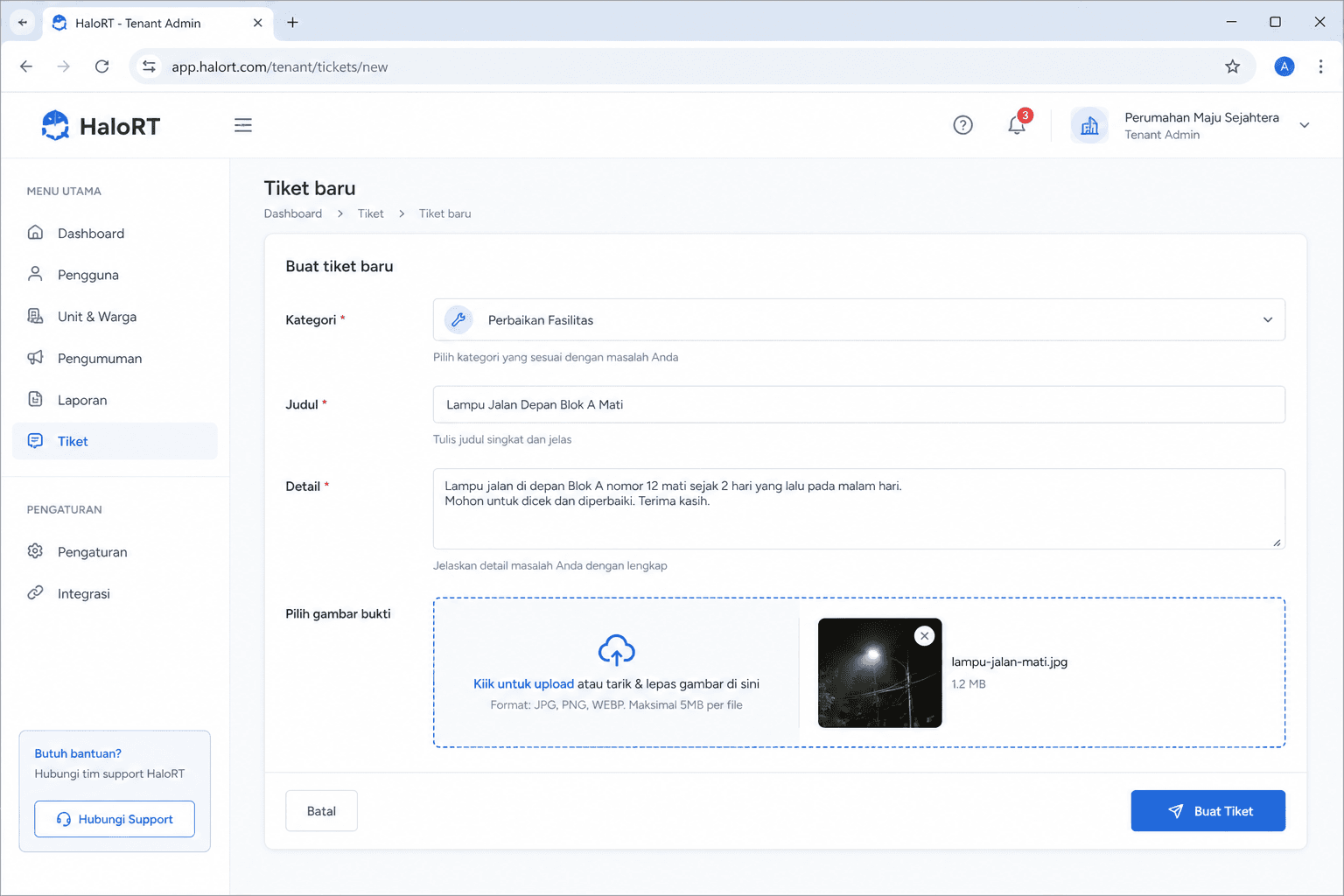
Task: Expand the tenant account dropdown chevron
Action: click(x=1304, y=125)
